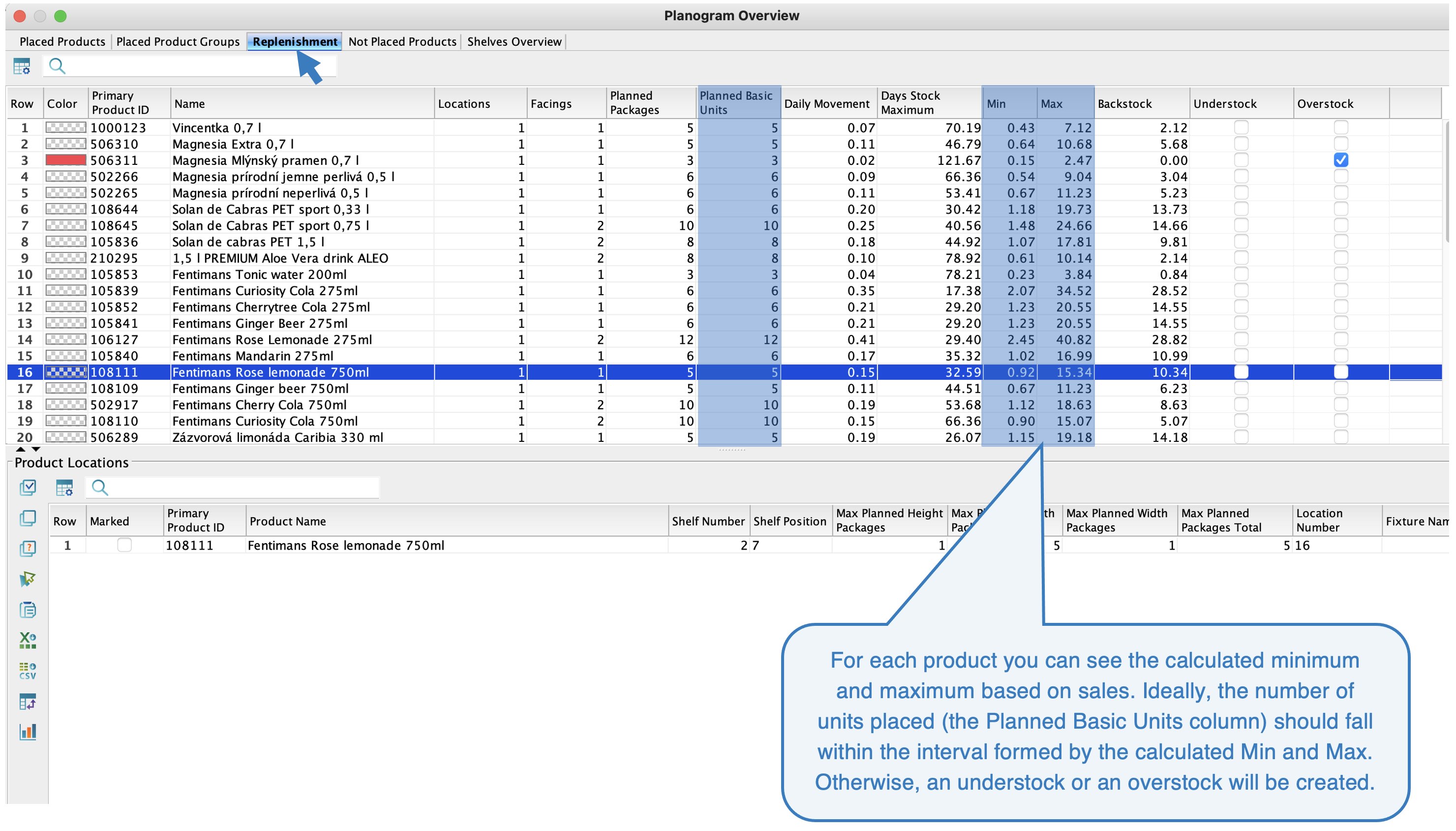The width and height of the screenshot is (1456, 831).
Task: Check Marked box for product 108111
Action: (124, 545)
